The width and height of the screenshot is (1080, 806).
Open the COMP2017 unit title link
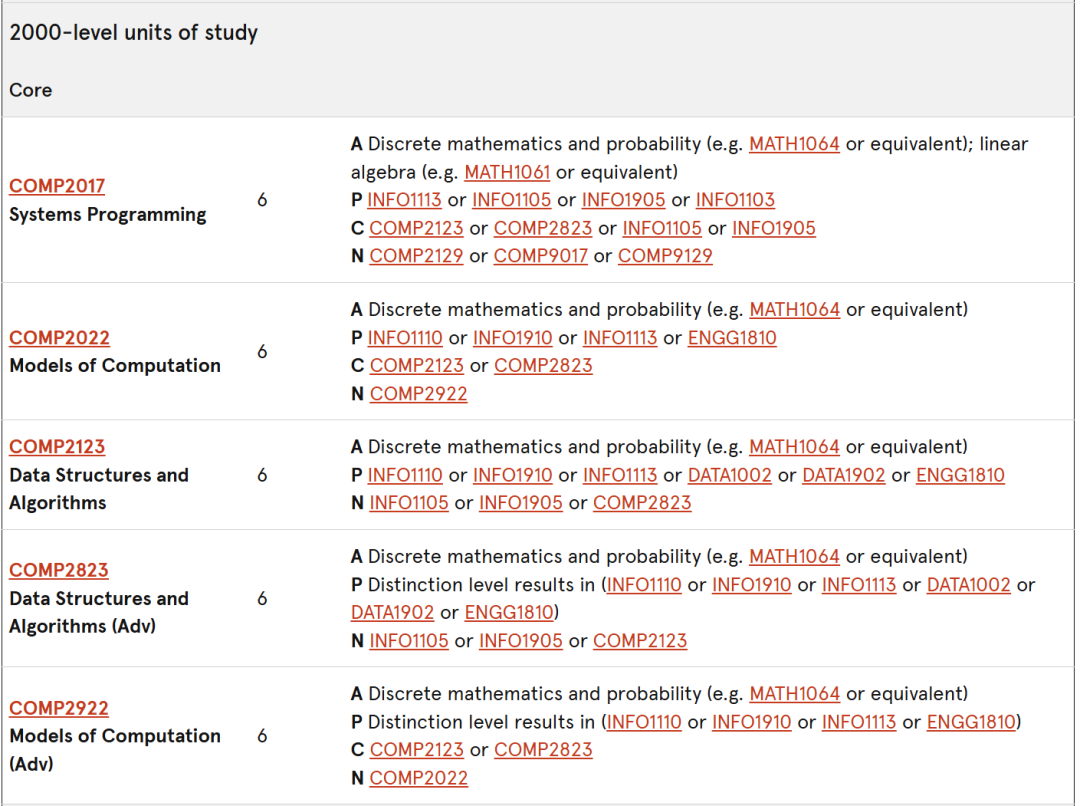[57, 186]
